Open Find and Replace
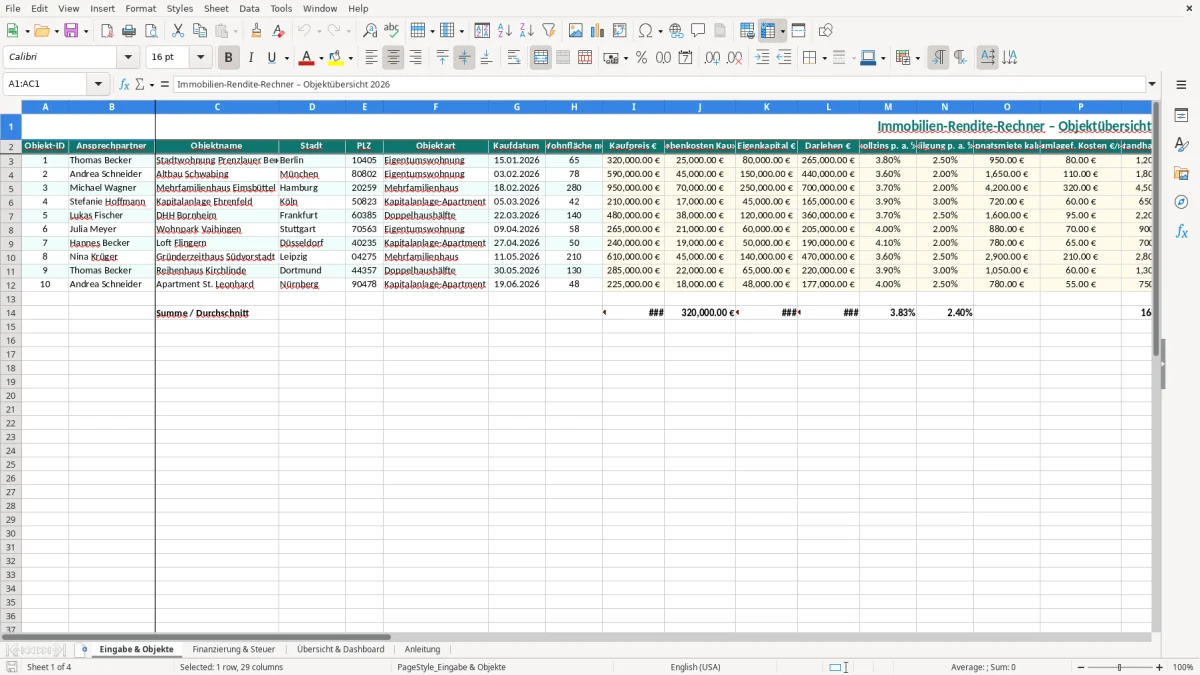 (370, 31)
